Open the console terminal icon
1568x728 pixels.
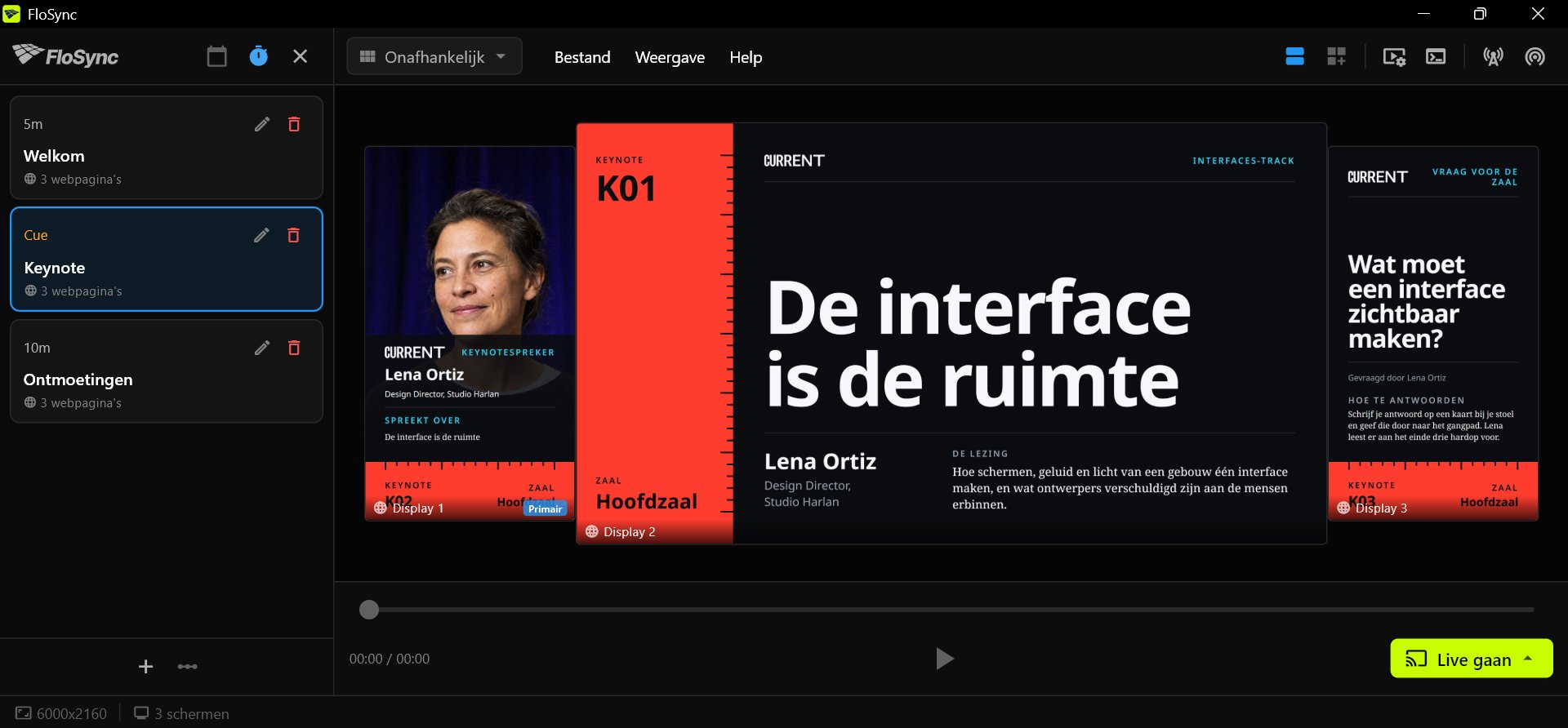[1436, 56]
